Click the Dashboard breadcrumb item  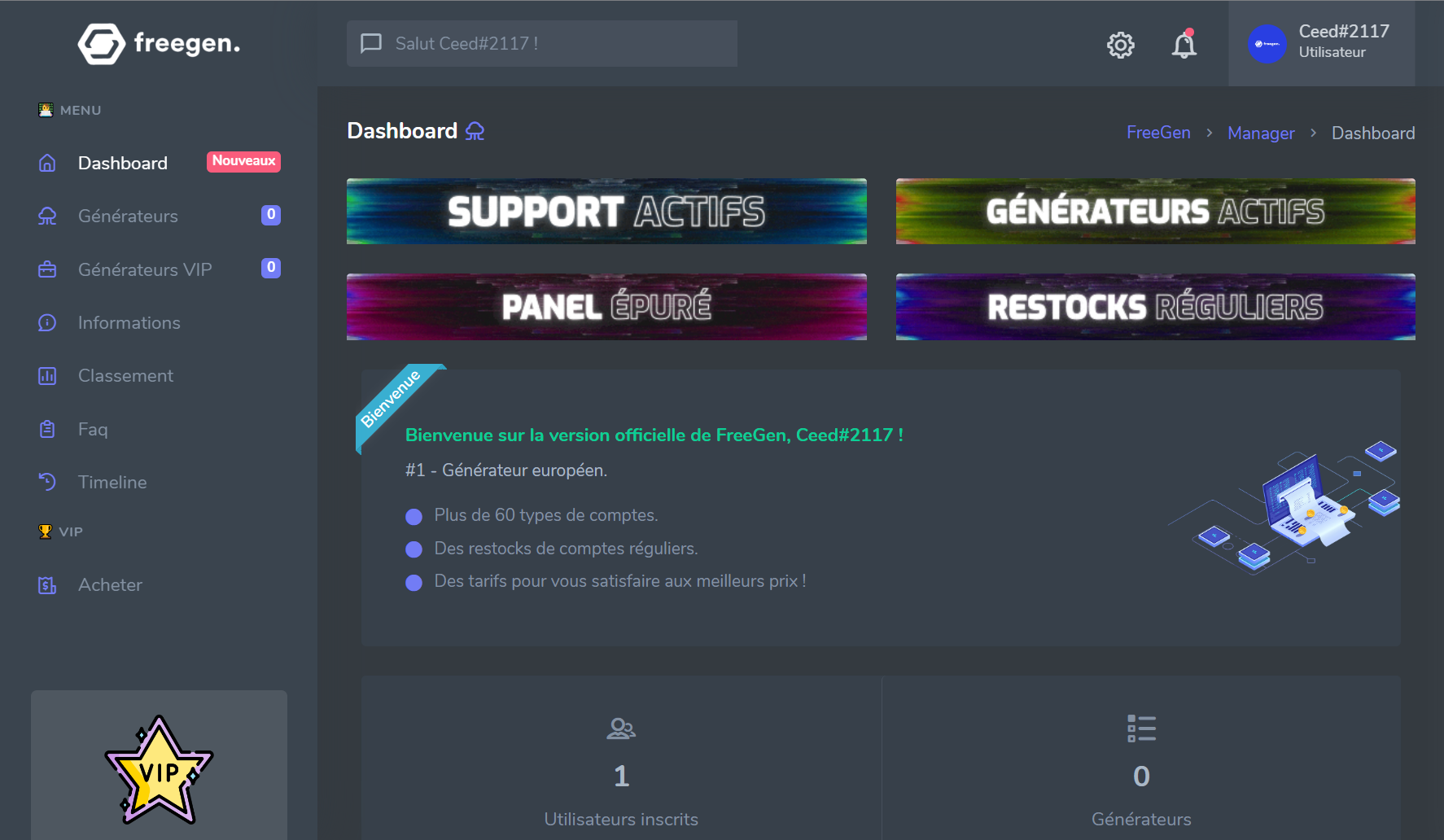(x=1373, y=133)
